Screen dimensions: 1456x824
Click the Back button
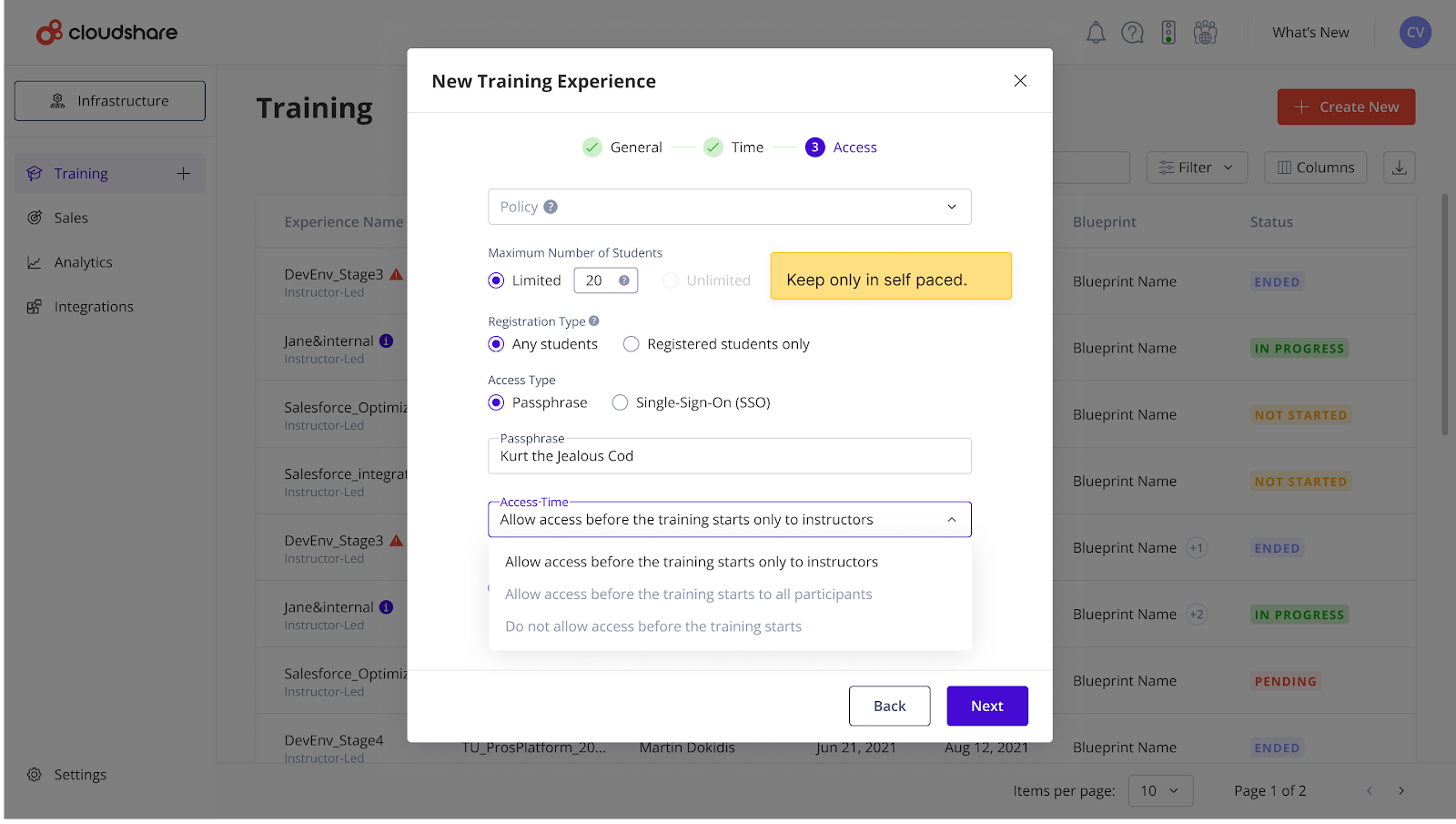[889, 706]
